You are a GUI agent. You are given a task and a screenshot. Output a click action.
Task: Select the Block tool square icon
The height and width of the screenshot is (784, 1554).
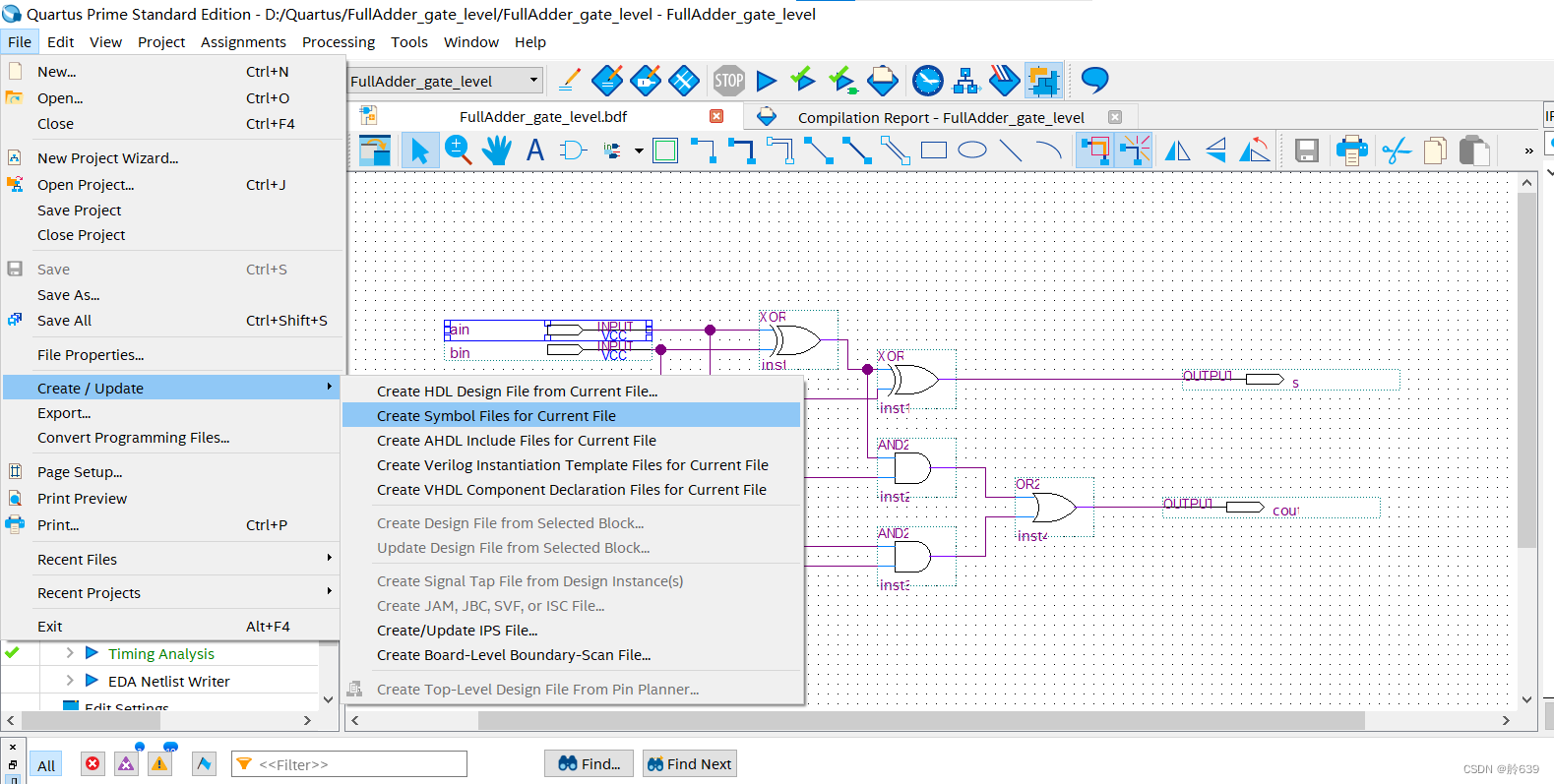[x=665, y=151]
